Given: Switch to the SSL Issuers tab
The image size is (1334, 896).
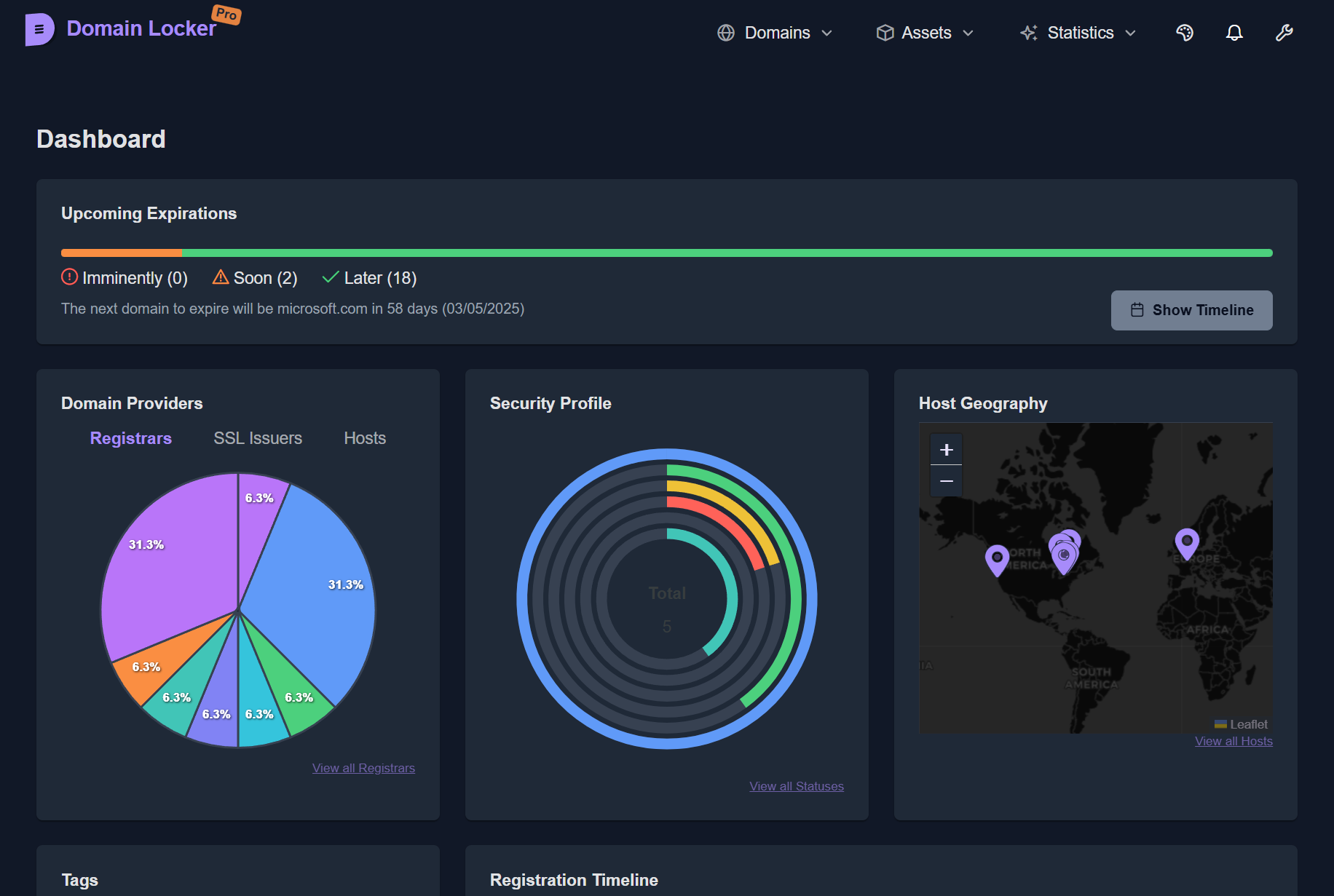Looking at the screenshot, I should click(x=258, y=437).
